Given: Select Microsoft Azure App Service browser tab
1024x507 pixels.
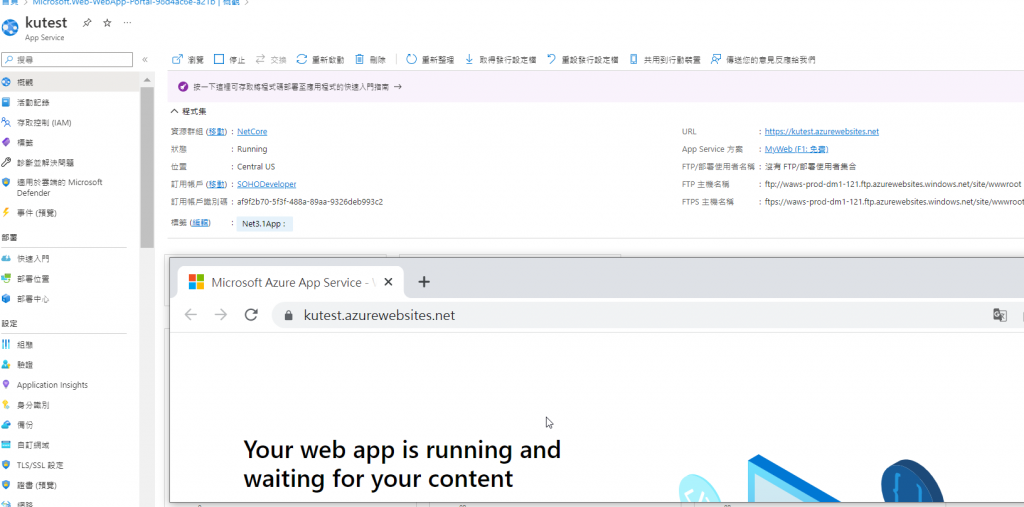Looking at the screenshot, I should click(x=291, y=282).
